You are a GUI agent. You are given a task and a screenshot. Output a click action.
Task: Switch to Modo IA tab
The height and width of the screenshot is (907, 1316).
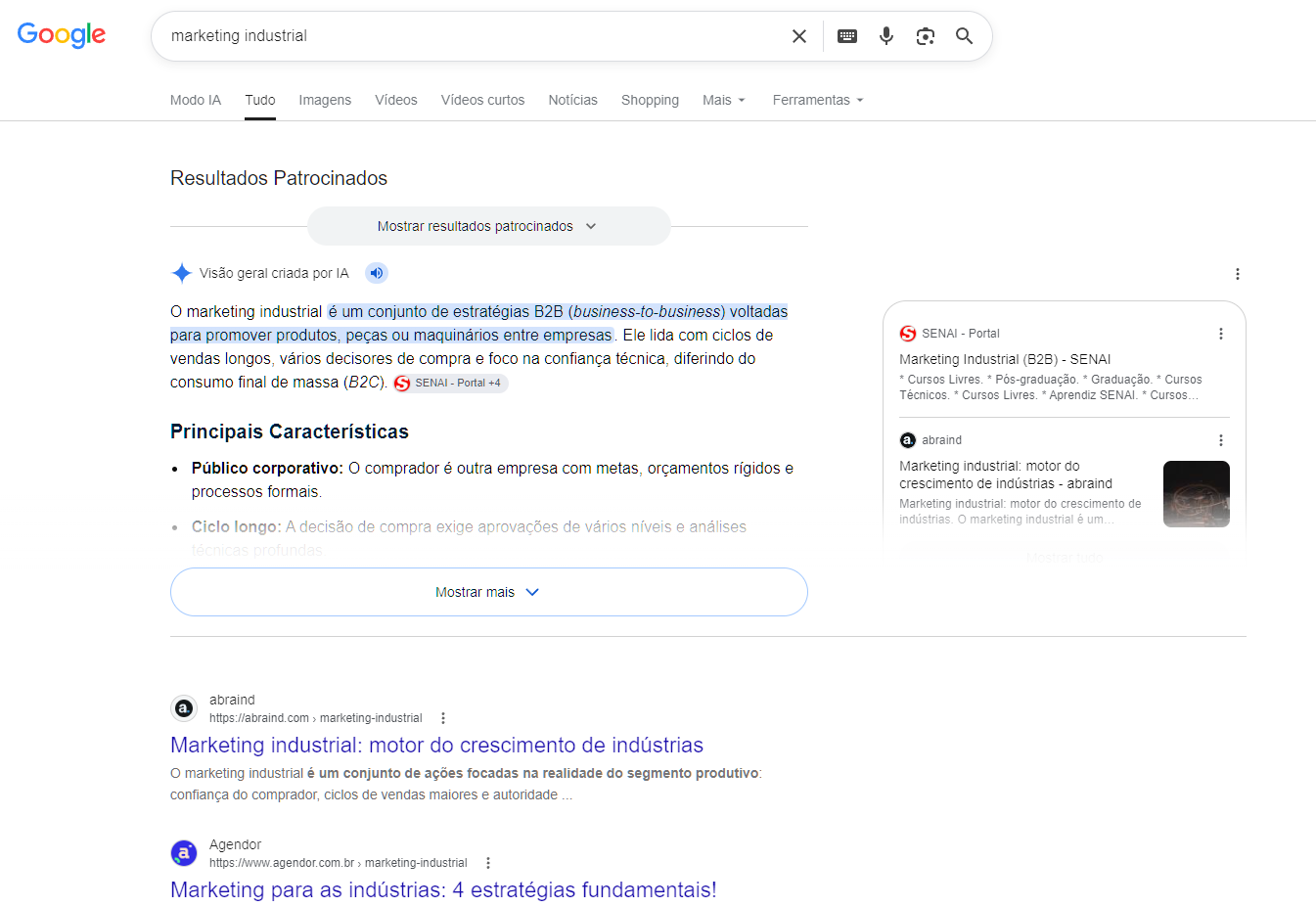pos(196,100)
